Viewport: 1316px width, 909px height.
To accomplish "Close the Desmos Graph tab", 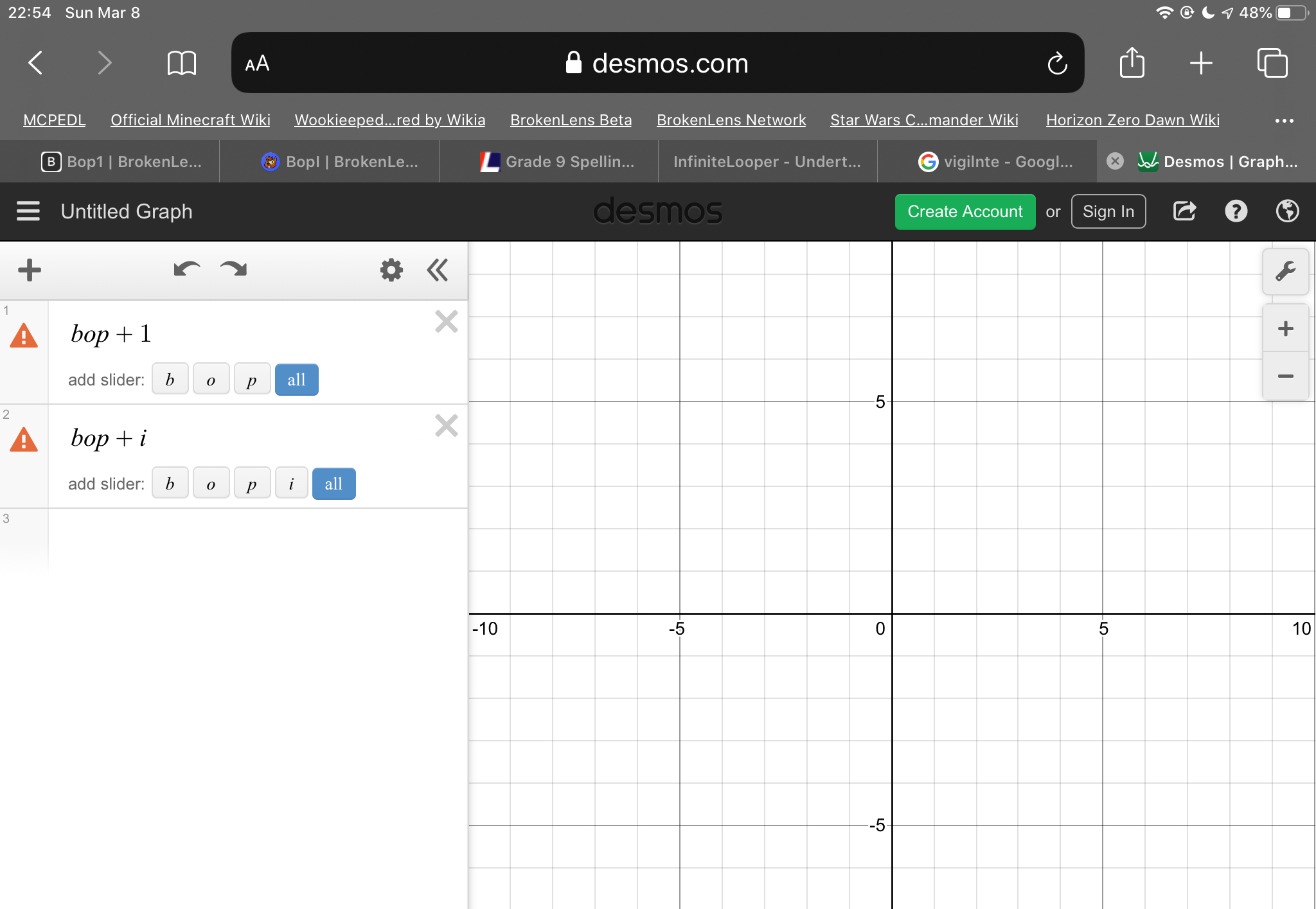I will (x=1116, y=161).
